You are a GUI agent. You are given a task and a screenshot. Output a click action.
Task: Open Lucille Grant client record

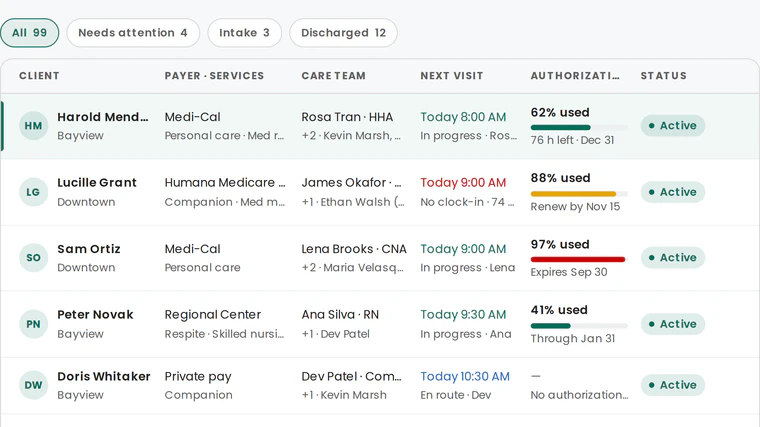click(x=97, y=183)
